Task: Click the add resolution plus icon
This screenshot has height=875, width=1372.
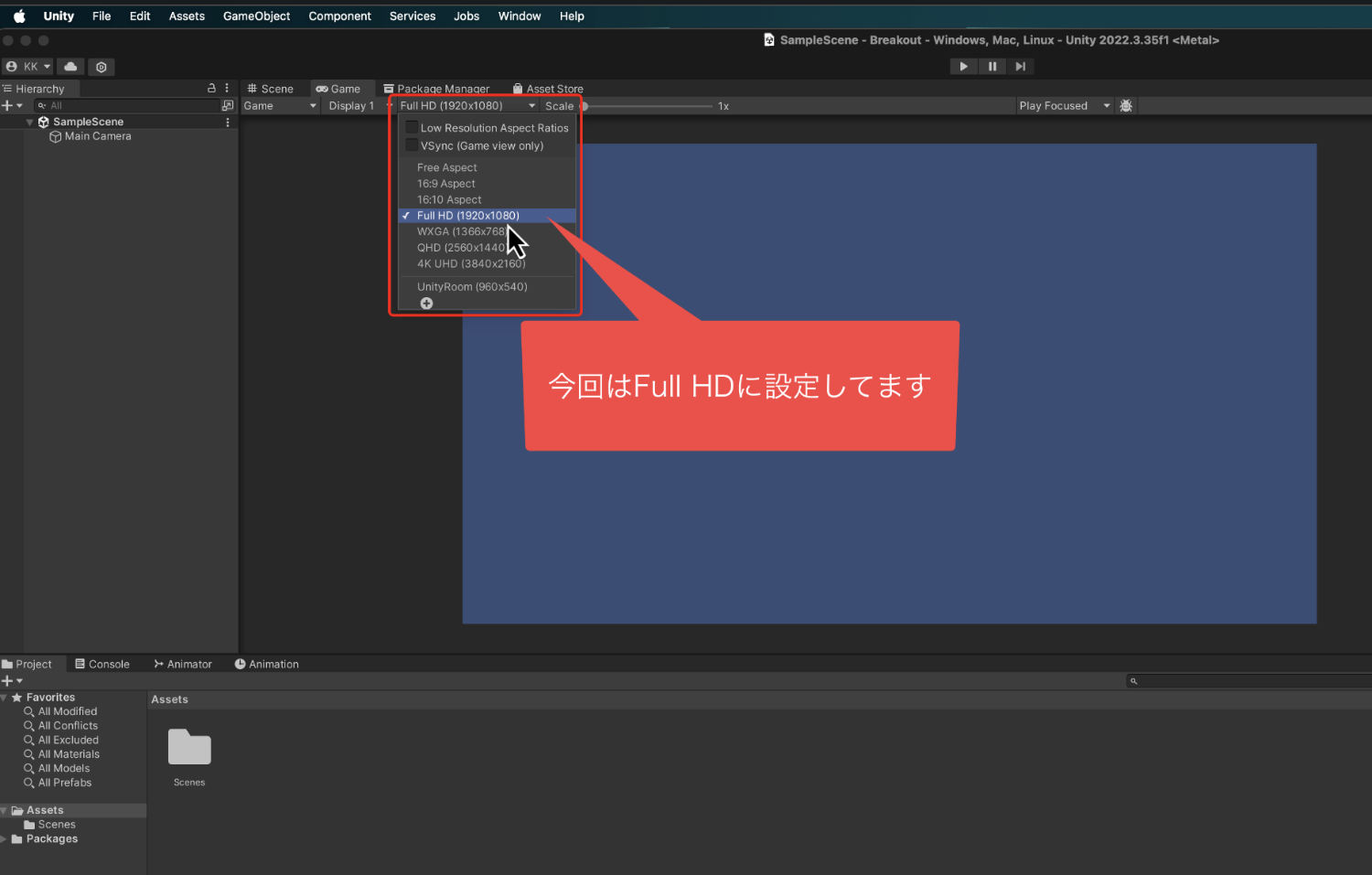Action: [x=426, y=304]
